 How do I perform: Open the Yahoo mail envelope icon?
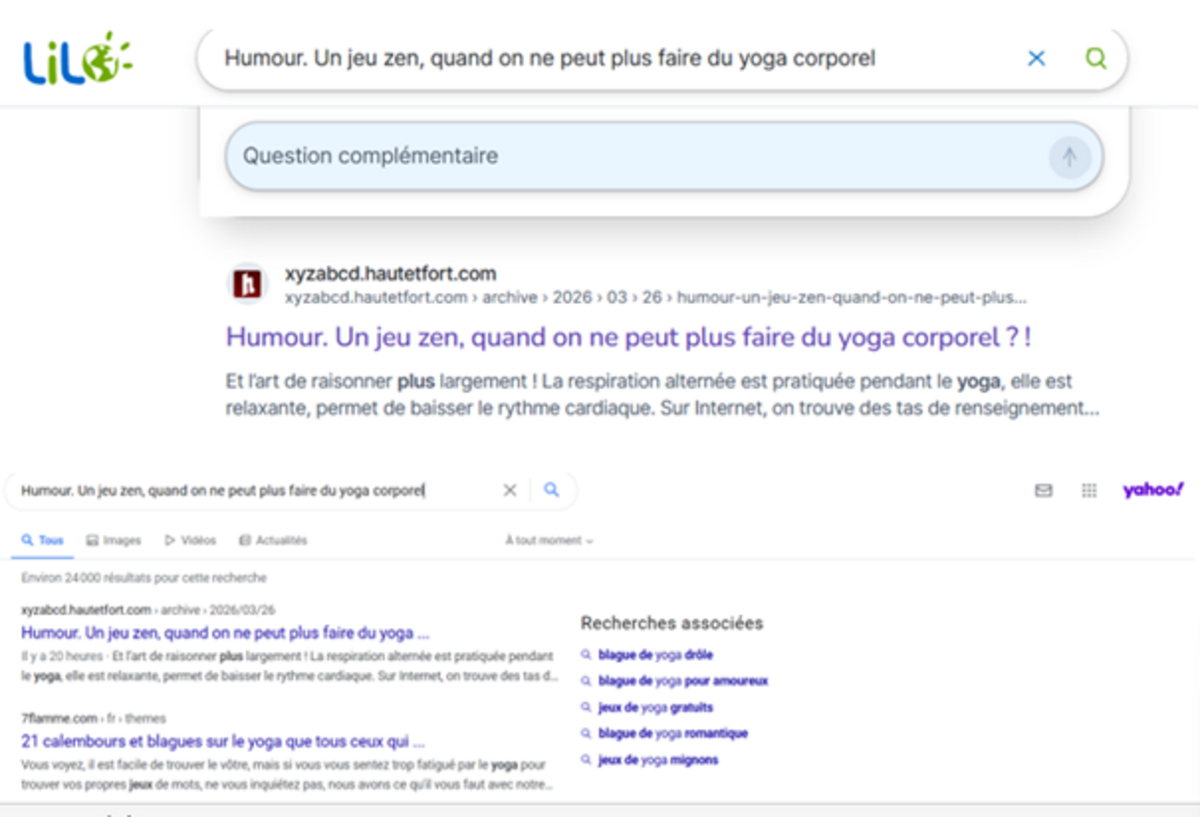point(1043,490)
